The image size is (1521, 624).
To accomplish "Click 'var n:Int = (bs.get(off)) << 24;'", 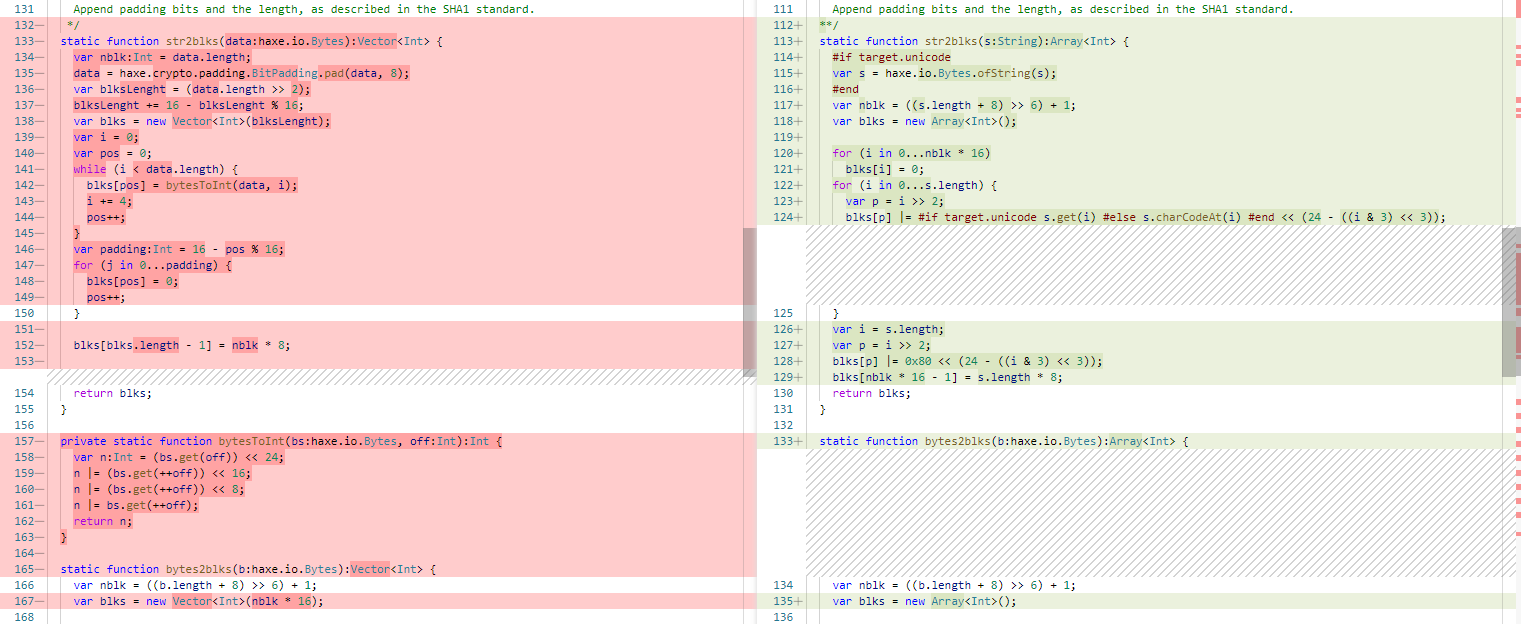I will [178, 457].
